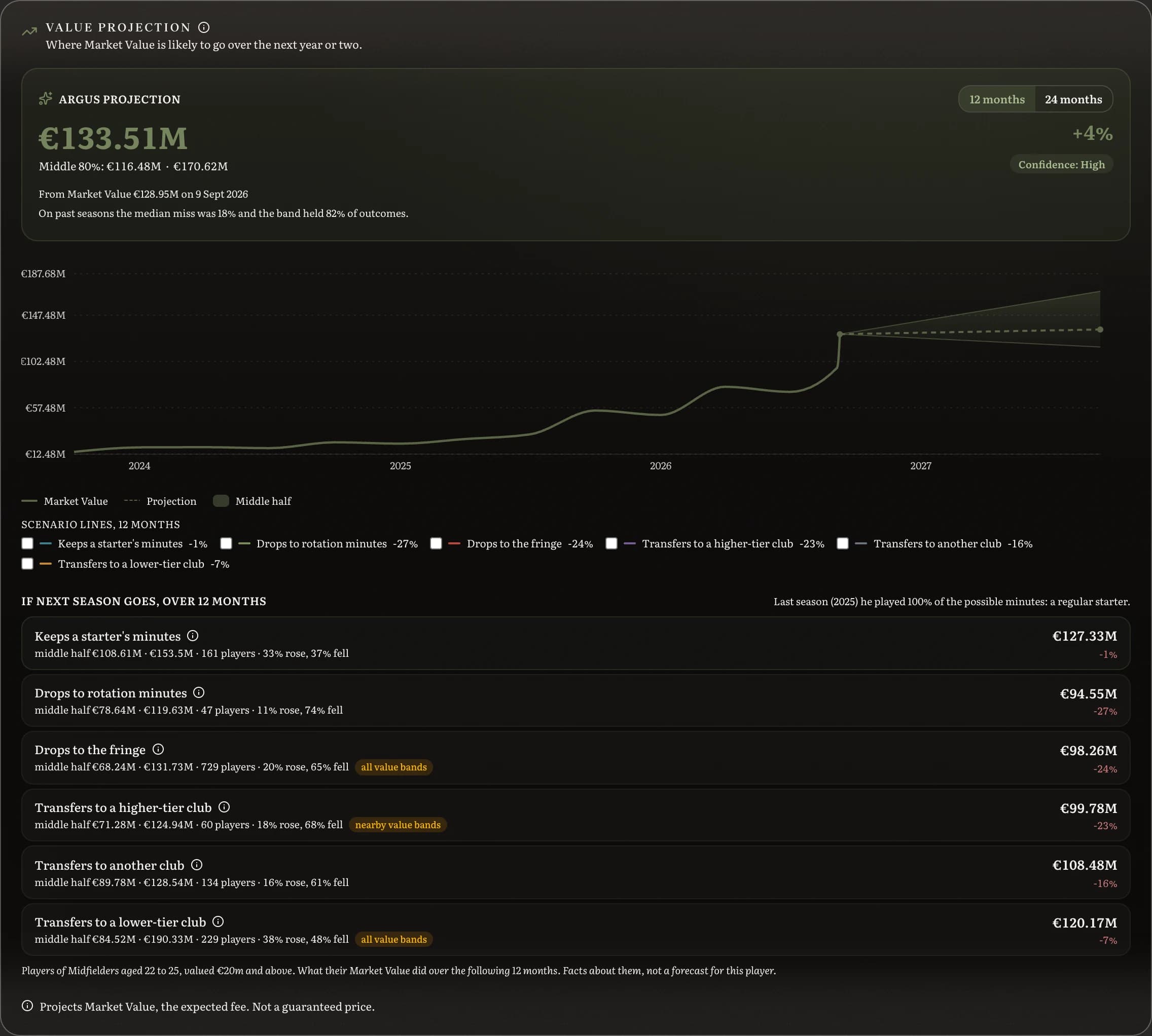Screen dimensions: 1152x1036
Task: Click the info icon beside Projects Market Value
Action: click(x=27, y=1006)
